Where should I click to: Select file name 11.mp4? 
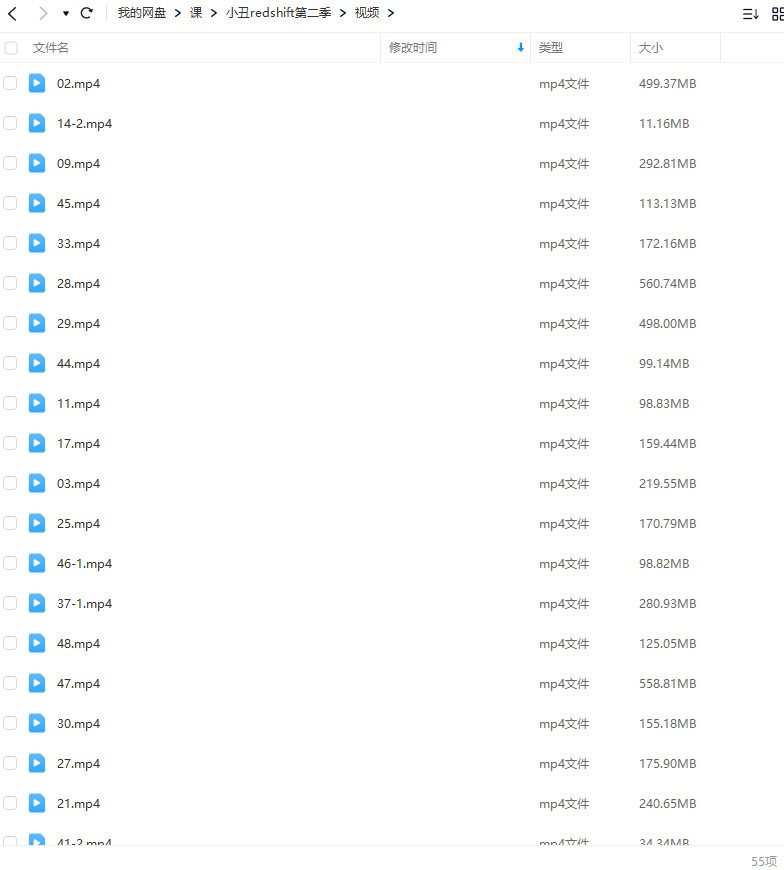78,403
